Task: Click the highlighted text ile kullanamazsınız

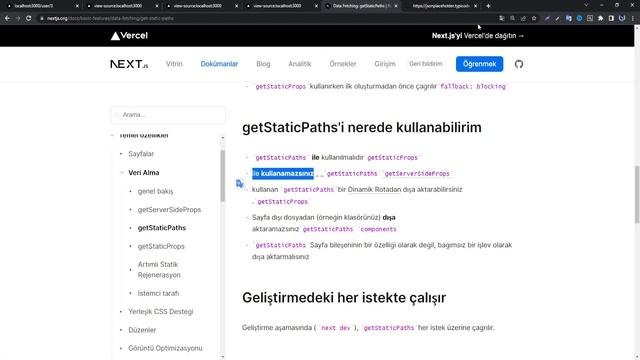Action: tap(283, 174)
